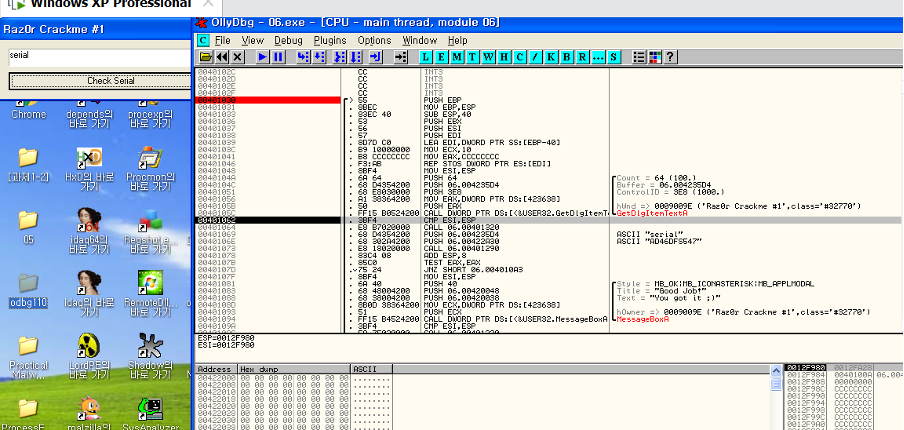Select the depends shortcut on desktop
This screenshot has width=904, height=430.
(89, 113)
